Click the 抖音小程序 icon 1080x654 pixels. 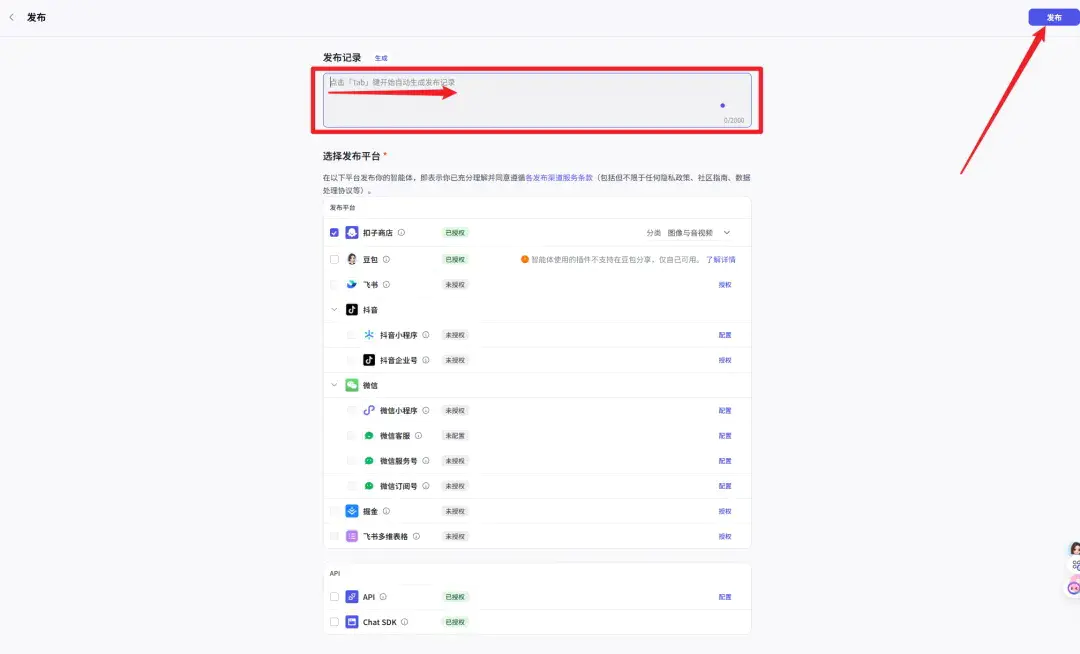(x=369, y=335)
